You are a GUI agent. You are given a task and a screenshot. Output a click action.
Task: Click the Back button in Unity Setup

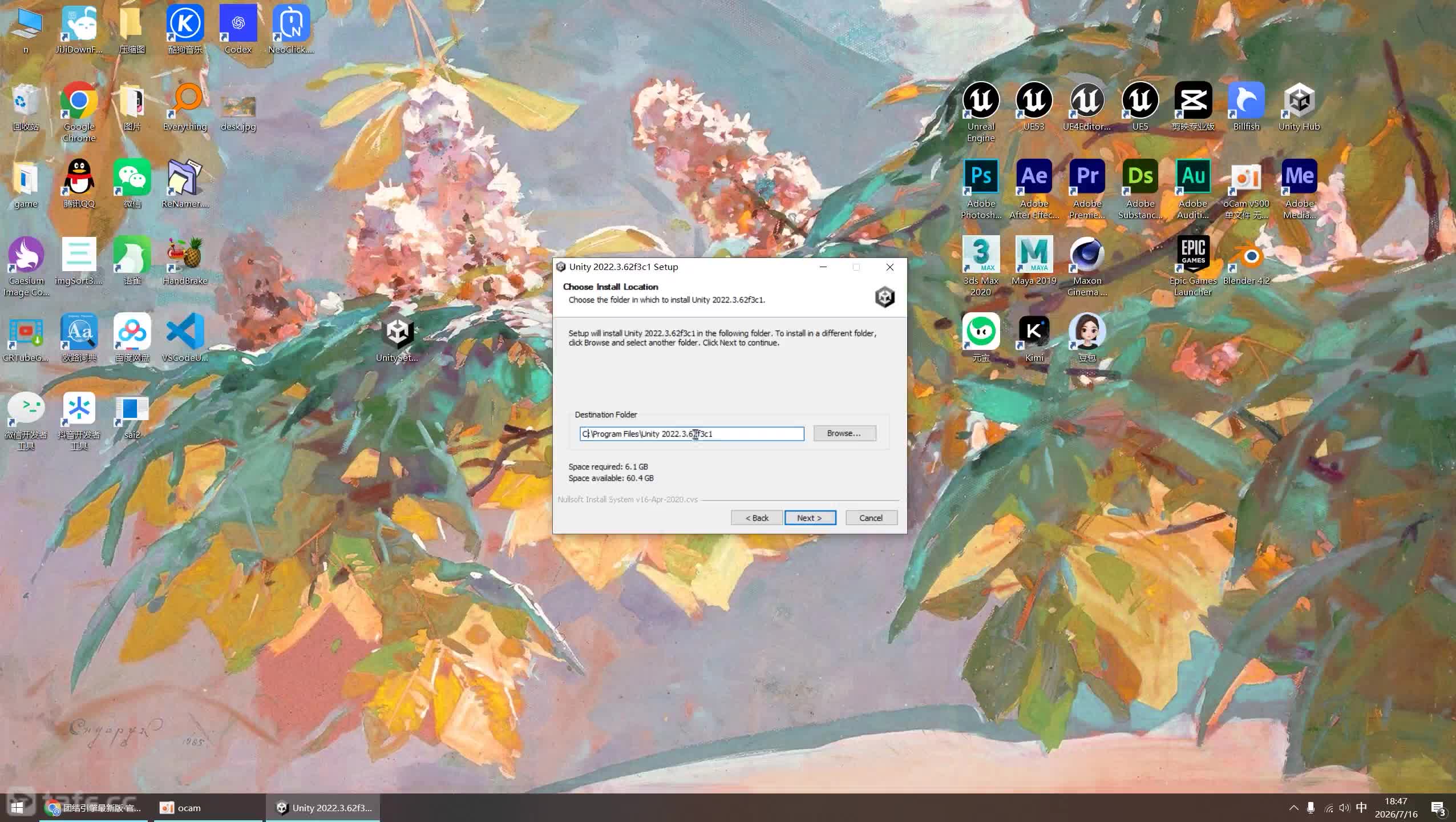click(757, 518)
